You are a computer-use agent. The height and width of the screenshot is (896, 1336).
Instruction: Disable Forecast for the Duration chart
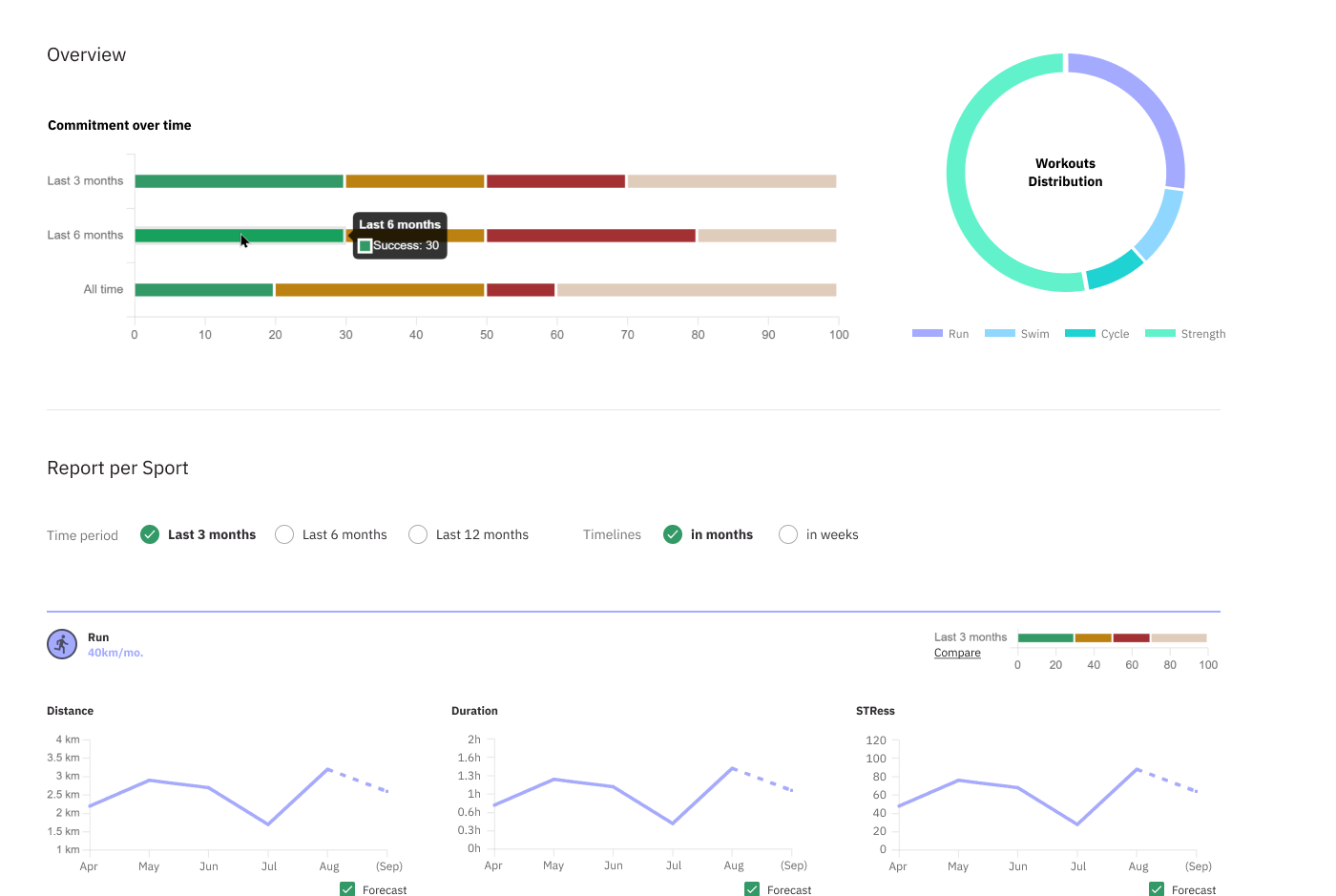click(752, 889)
